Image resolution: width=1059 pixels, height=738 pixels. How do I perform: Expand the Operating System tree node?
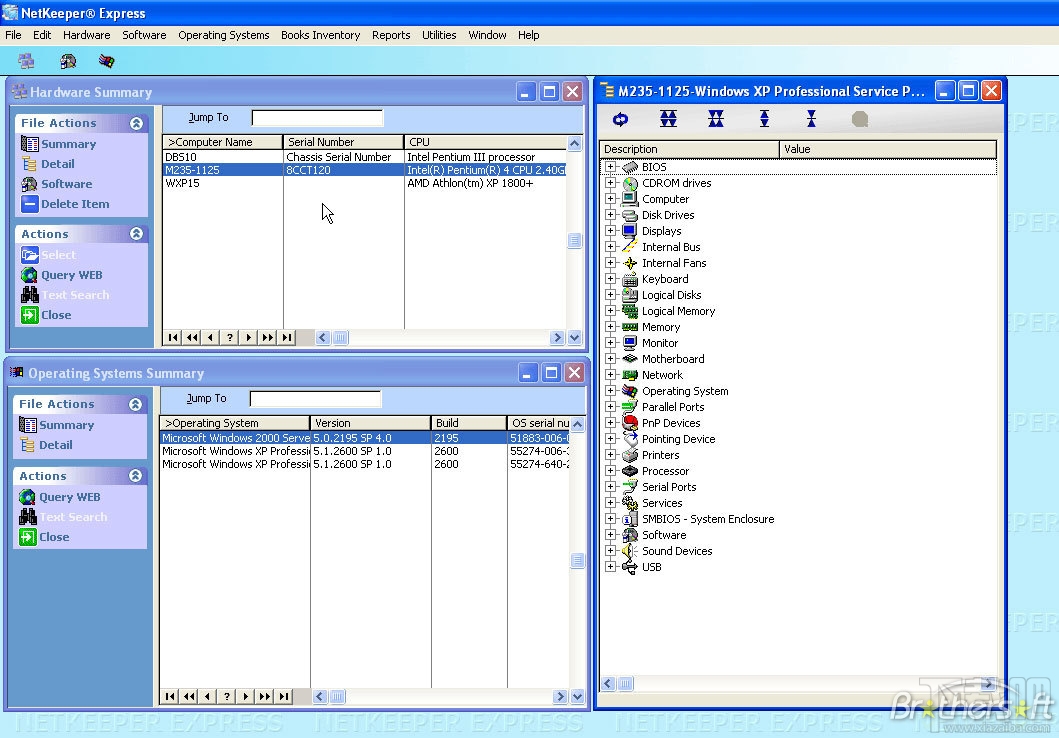(611, 390)
